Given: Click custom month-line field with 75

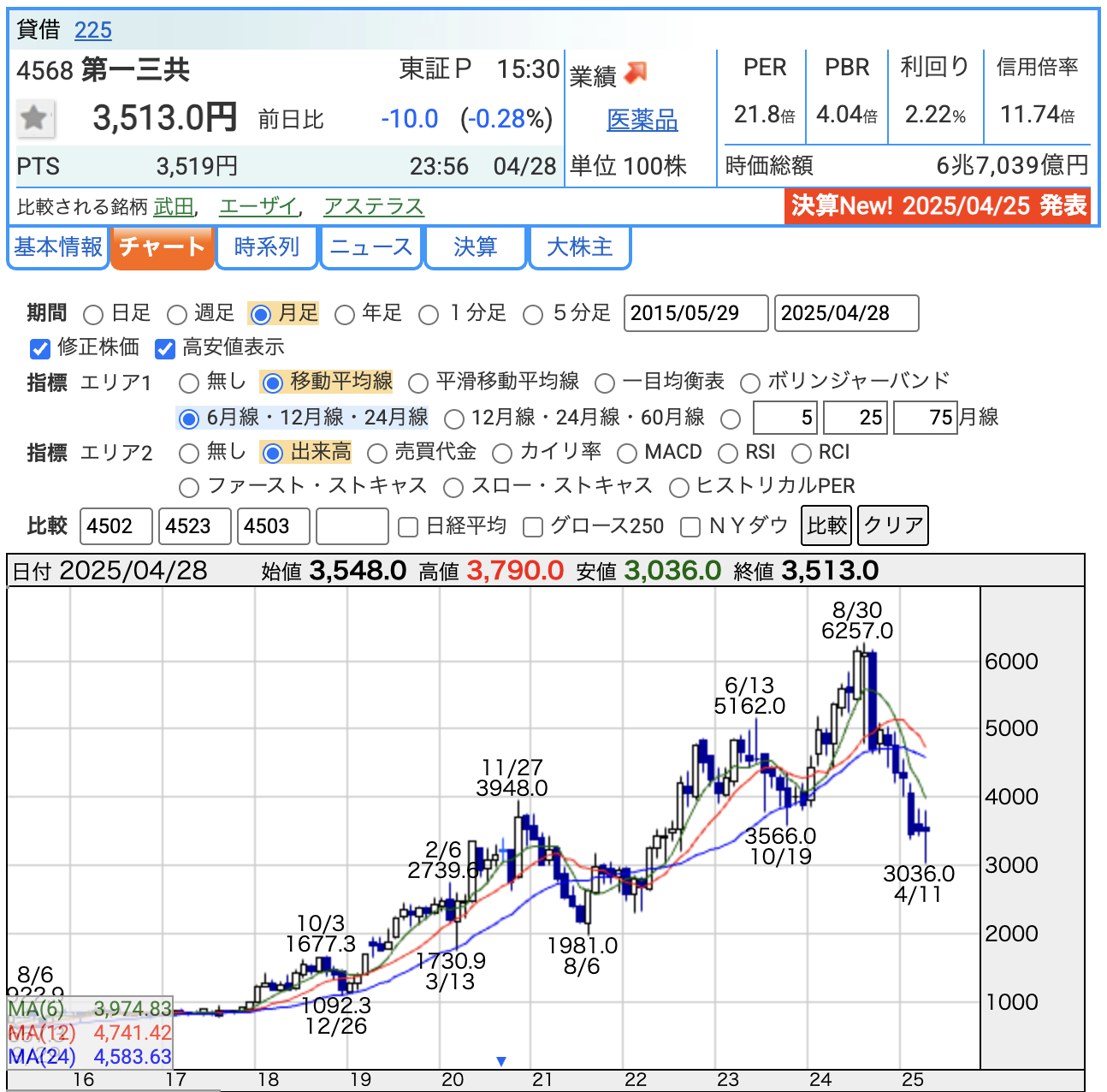Looking at the screenshot, I should point(926,418).
